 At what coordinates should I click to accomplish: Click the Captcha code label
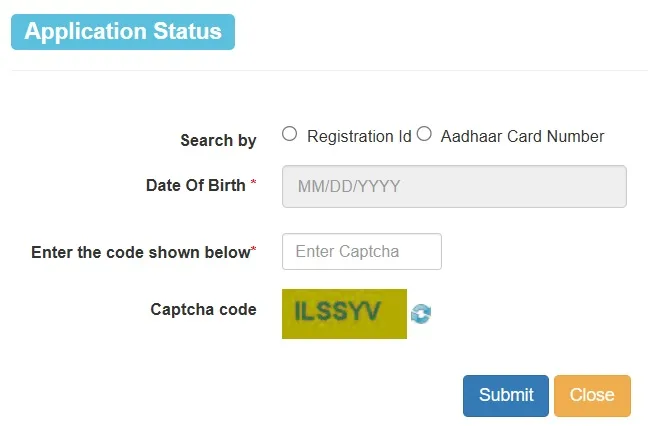click(203, 309)
